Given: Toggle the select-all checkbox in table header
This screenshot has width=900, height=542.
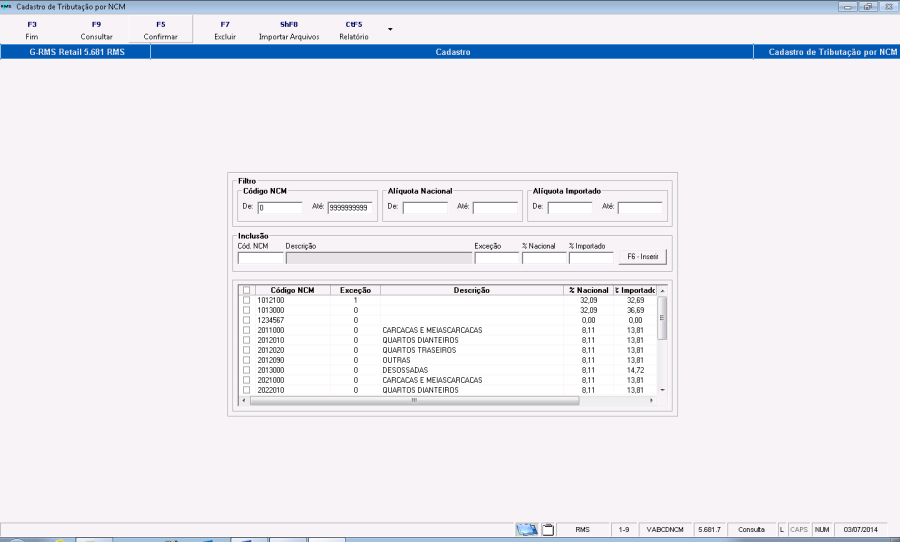Looking at the screenshot, I should (246, 291).
